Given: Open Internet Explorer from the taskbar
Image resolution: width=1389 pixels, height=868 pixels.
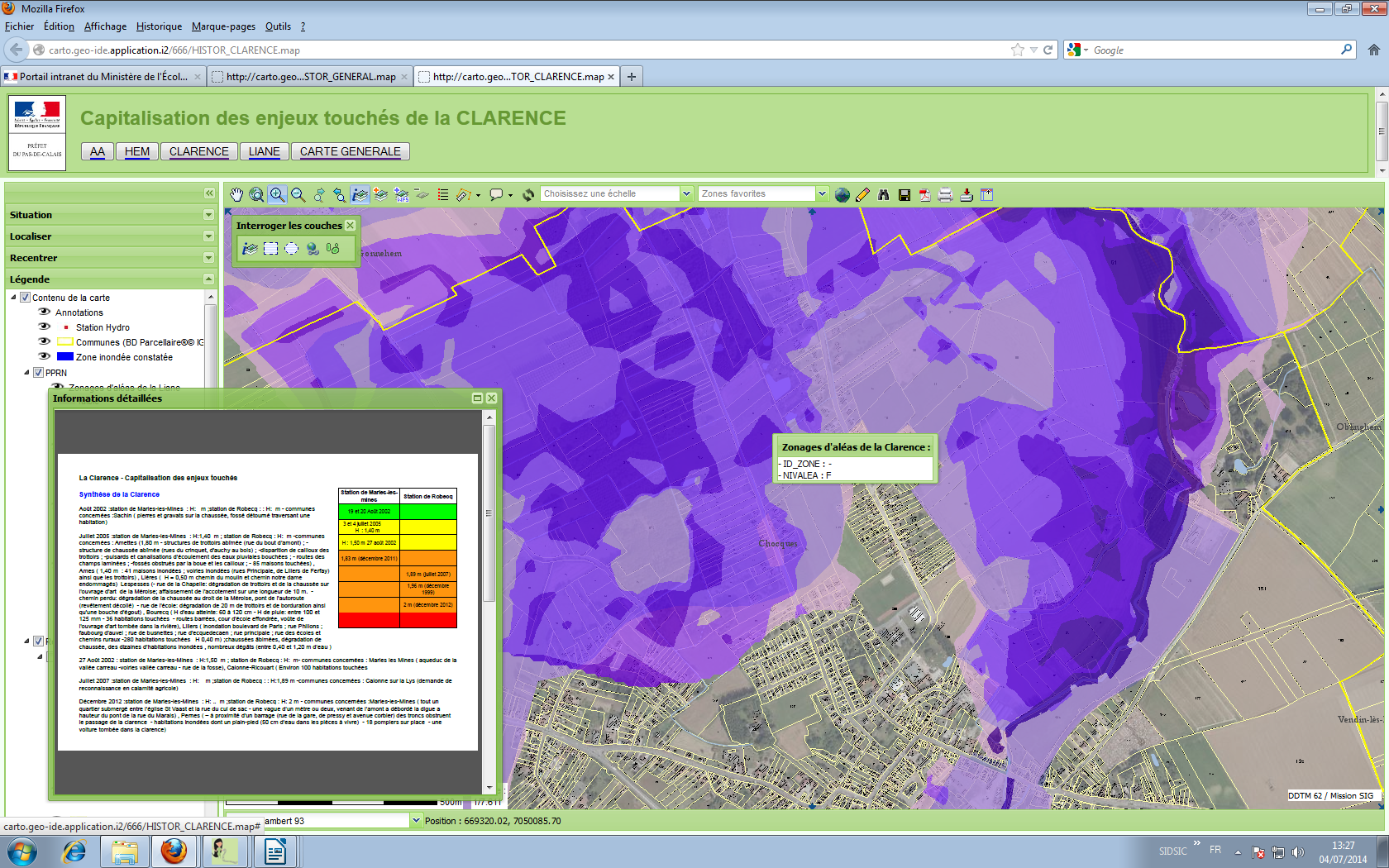Looking at the screenshot, I should (x=74, y=851).
